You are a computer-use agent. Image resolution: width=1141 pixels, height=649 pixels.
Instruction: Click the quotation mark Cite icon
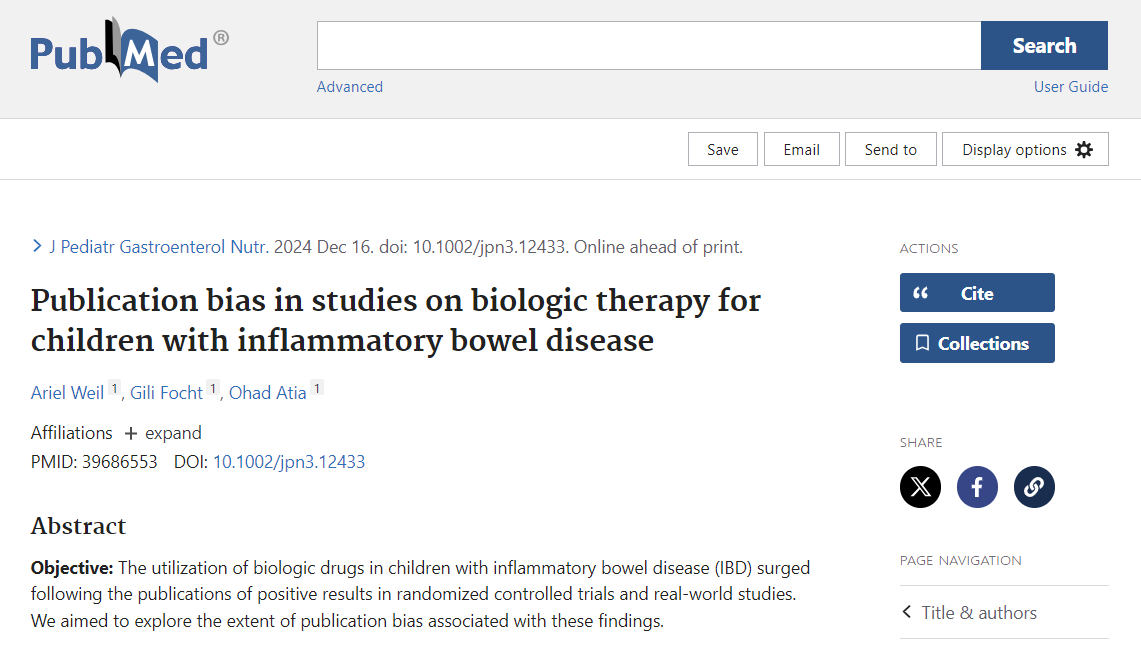(x=921, y=293)
